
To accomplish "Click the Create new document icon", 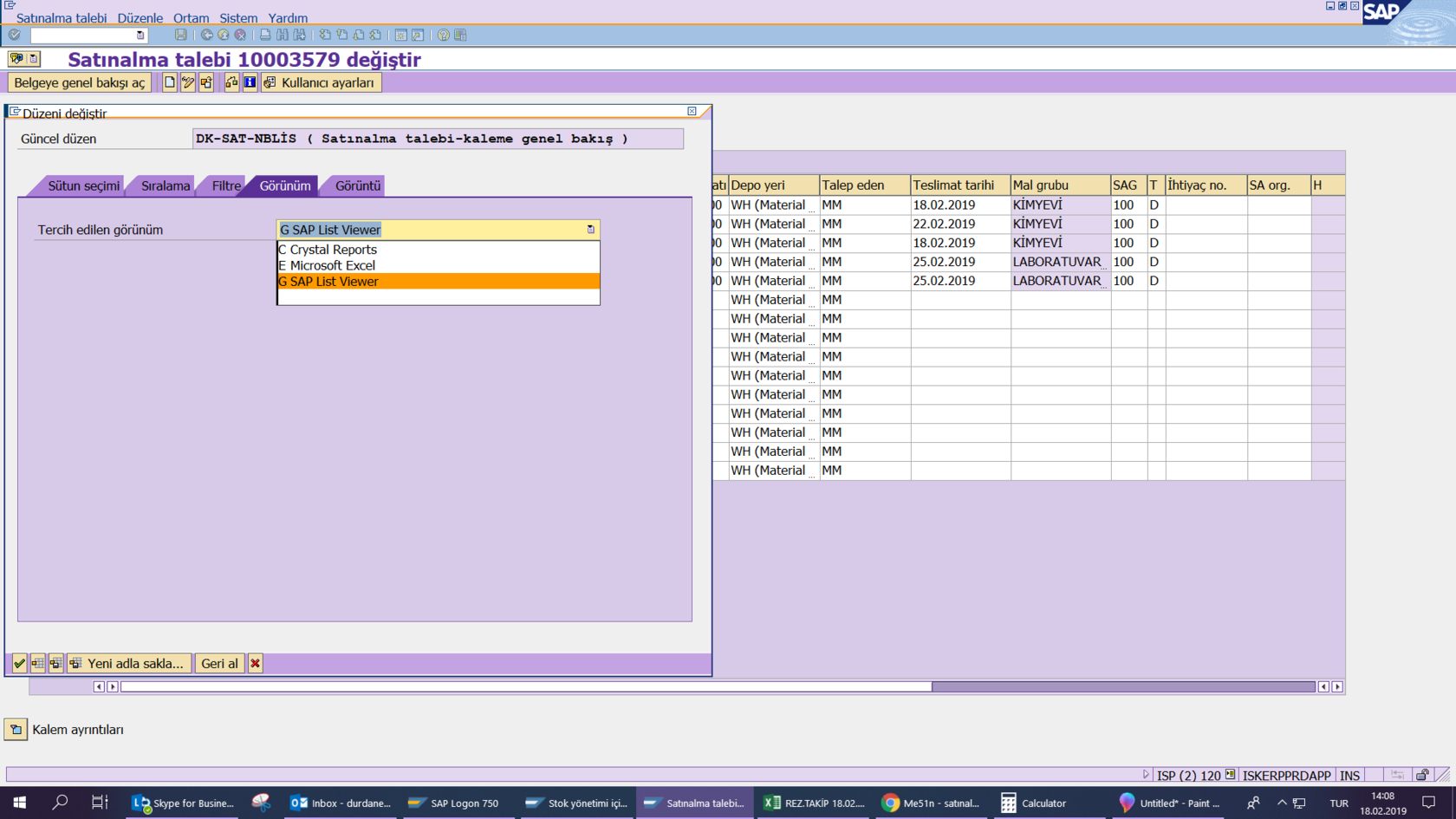I will (x=170, y=82).
